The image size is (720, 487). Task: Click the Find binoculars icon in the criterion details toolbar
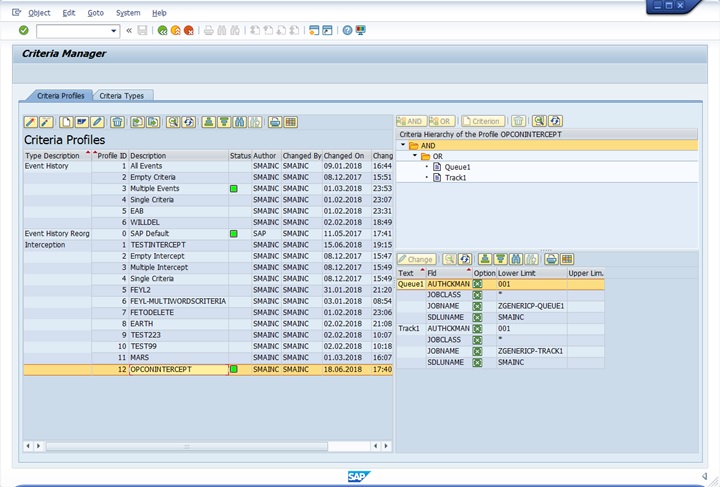516,259
